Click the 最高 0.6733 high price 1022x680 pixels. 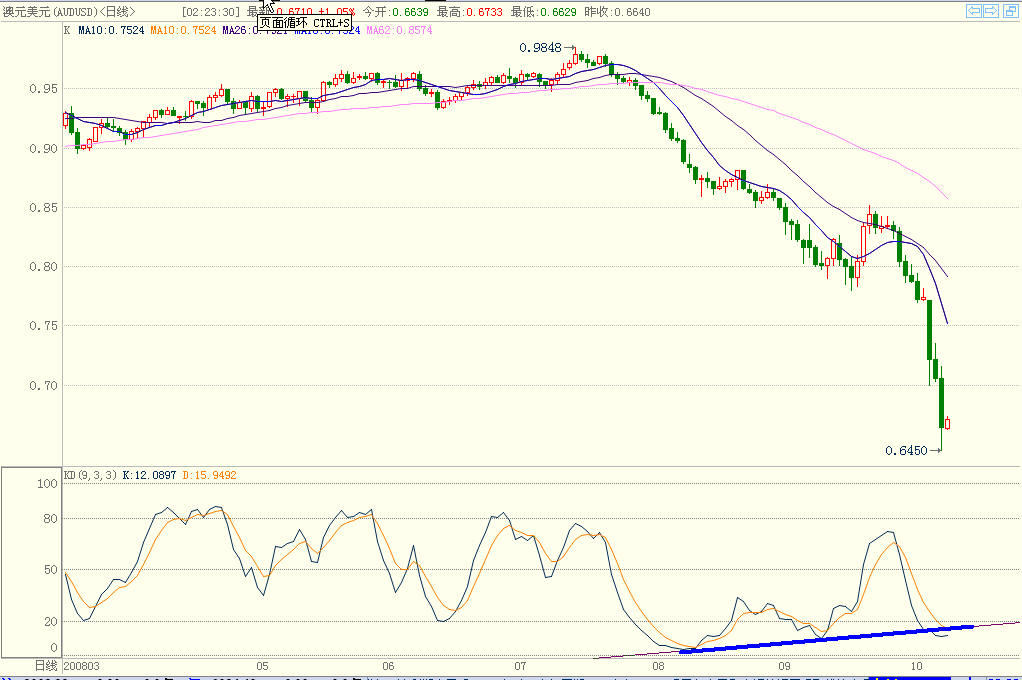(469, 12)
